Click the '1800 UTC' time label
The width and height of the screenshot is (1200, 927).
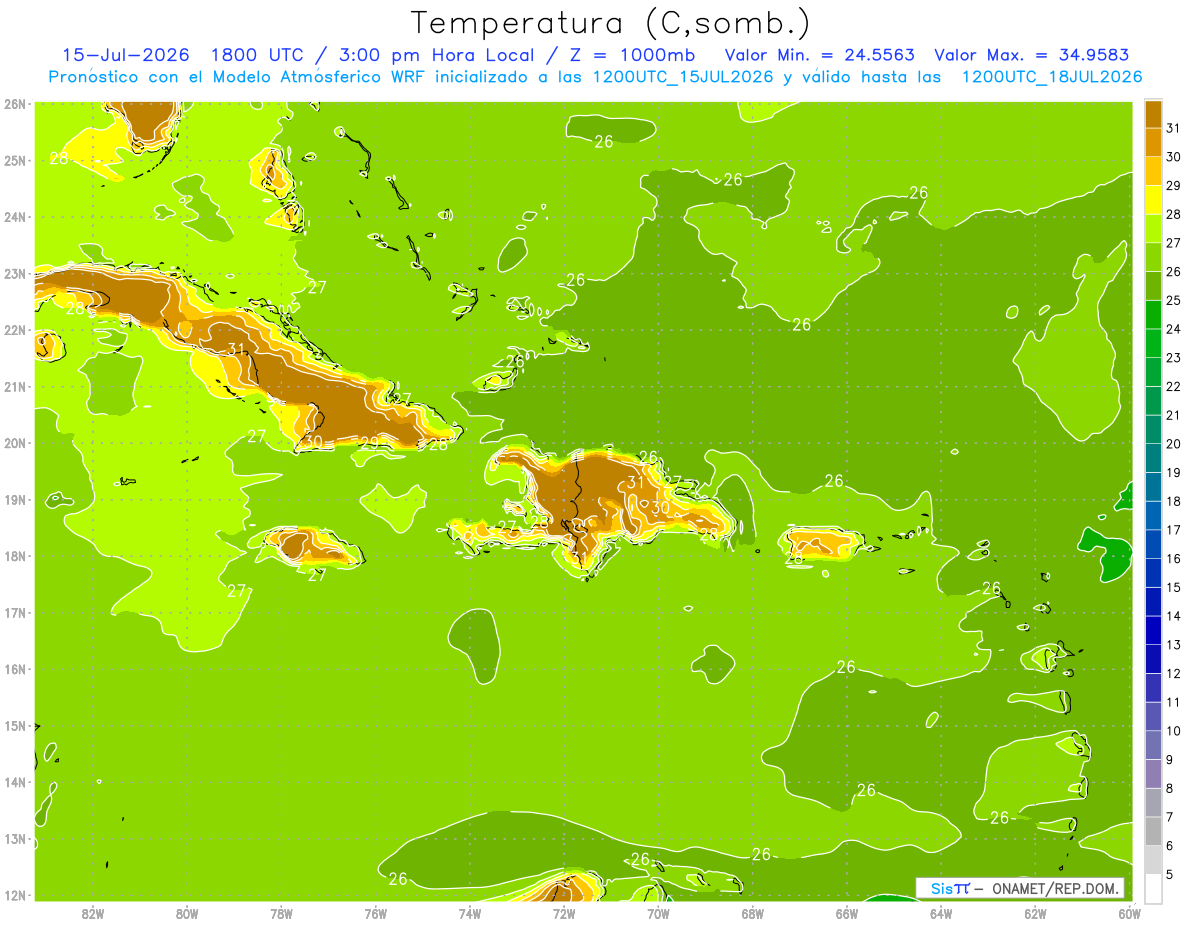pos(258,55)
